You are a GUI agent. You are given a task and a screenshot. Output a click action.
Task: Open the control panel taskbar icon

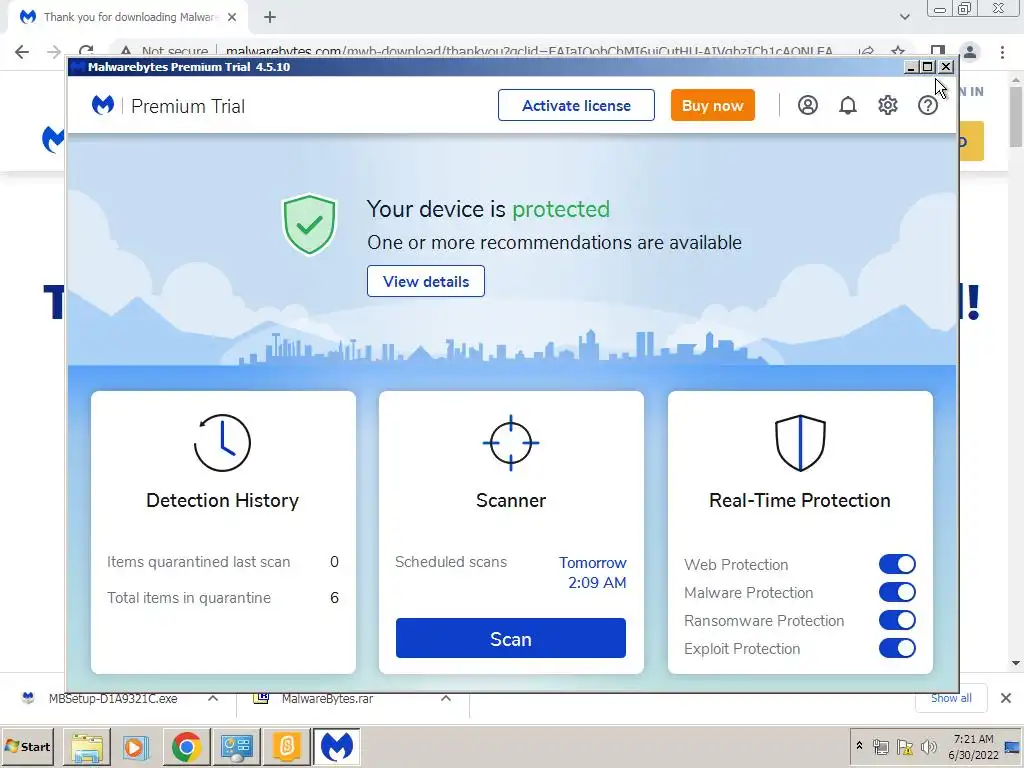(236, 746)
